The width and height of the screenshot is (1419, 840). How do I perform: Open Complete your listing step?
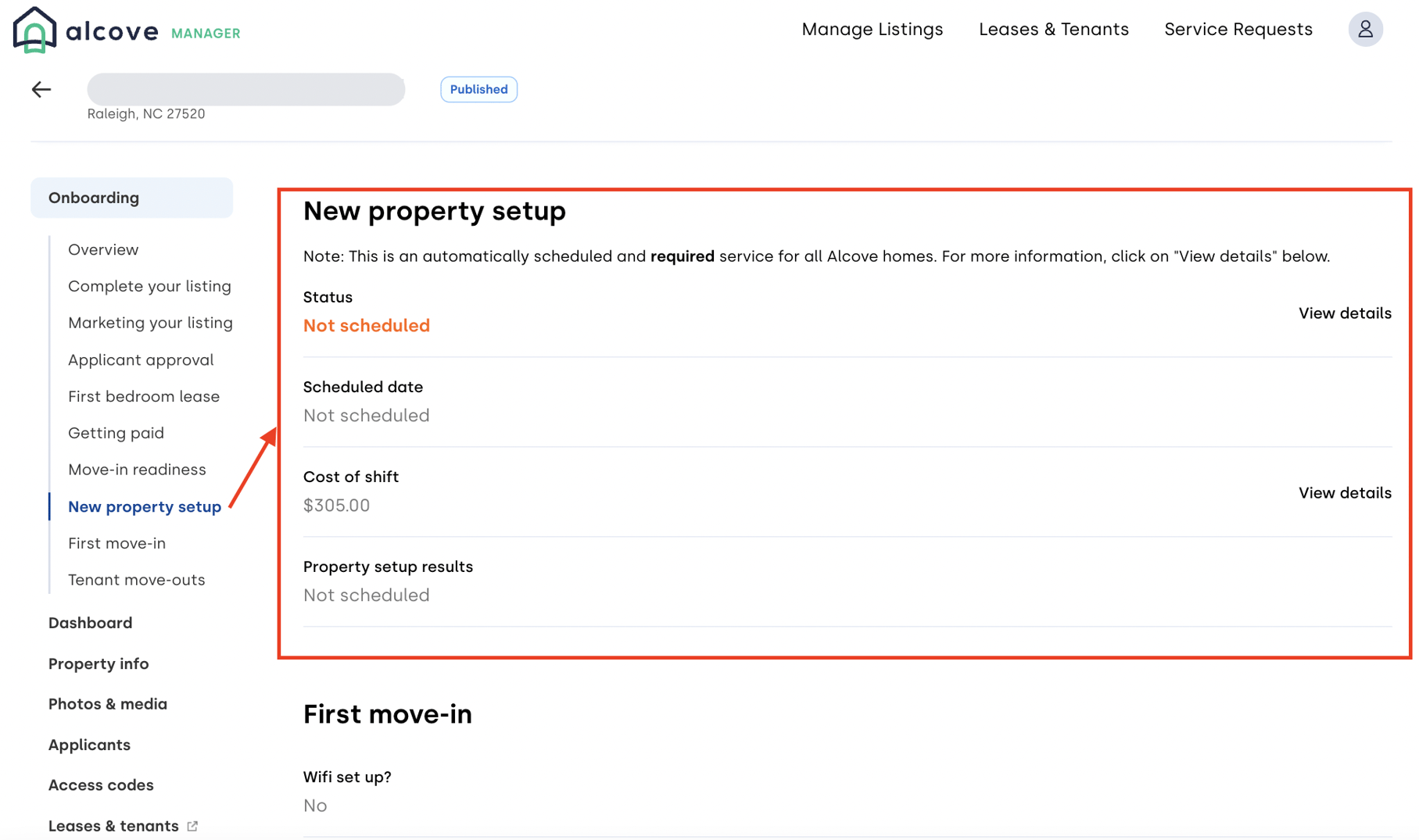pos(149,286)
